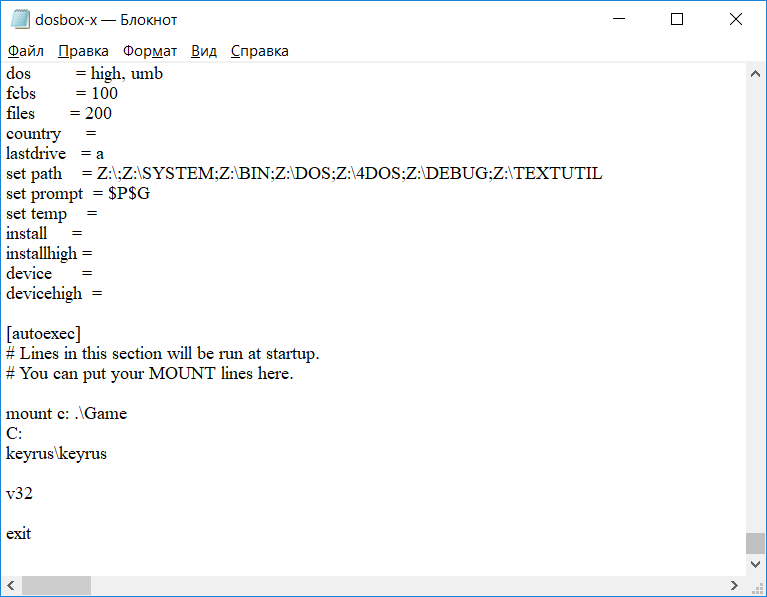Screen dimensions: 767x597
Task: Click the comment 'You can put your MOUNT lines here'
Action: 150,374
